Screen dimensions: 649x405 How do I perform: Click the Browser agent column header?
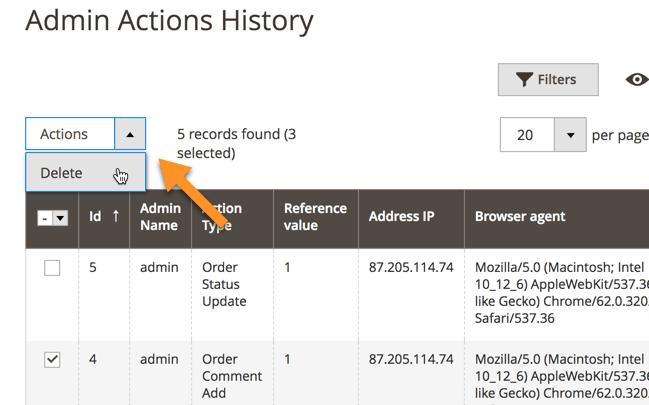[520, 216]
